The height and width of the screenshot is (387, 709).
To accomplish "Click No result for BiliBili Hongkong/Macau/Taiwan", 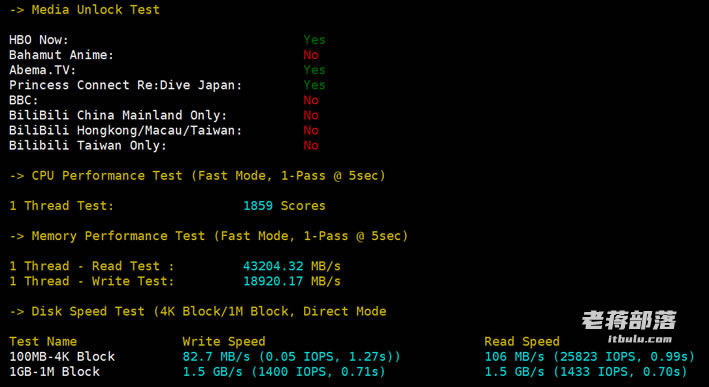I will (x=311, y=130).
